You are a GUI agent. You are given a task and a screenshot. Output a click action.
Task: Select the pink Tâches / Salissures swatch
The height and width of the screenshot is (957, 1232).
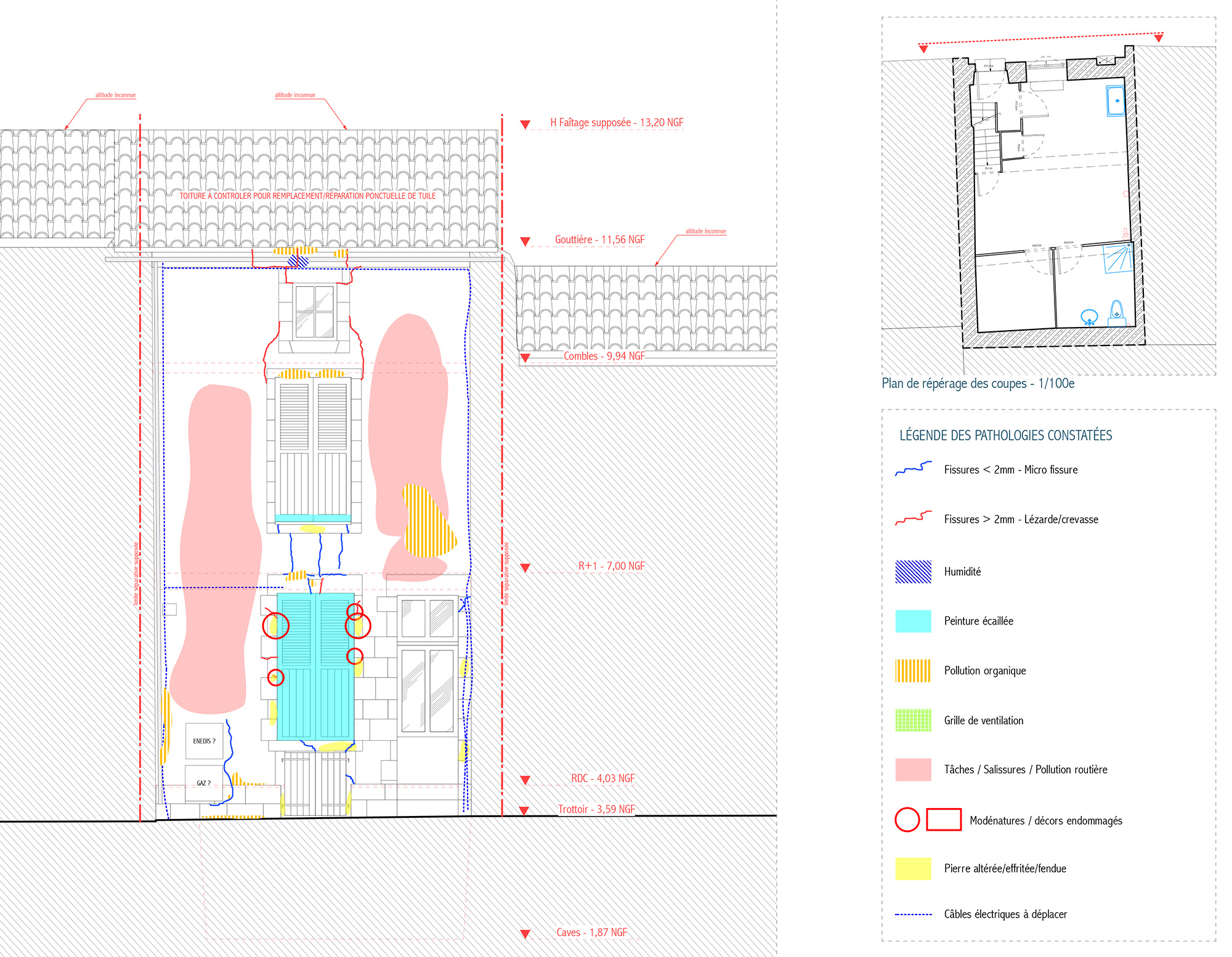[x=913, y=770]
